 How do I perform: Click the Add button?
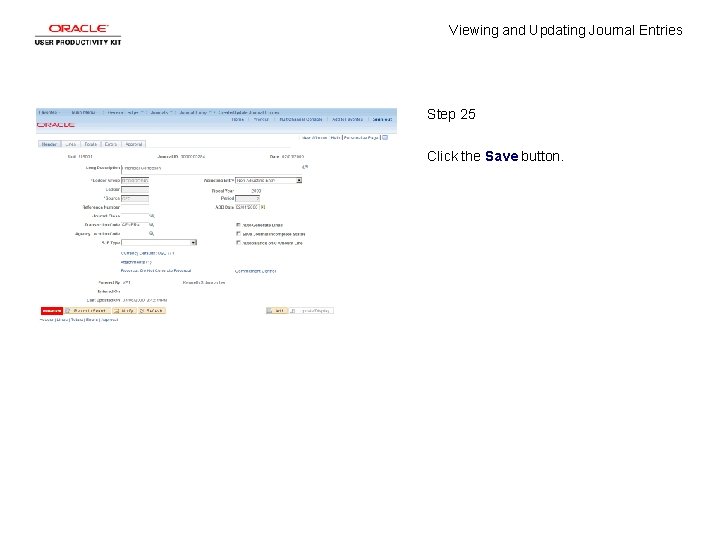click(x=276, y=311)
